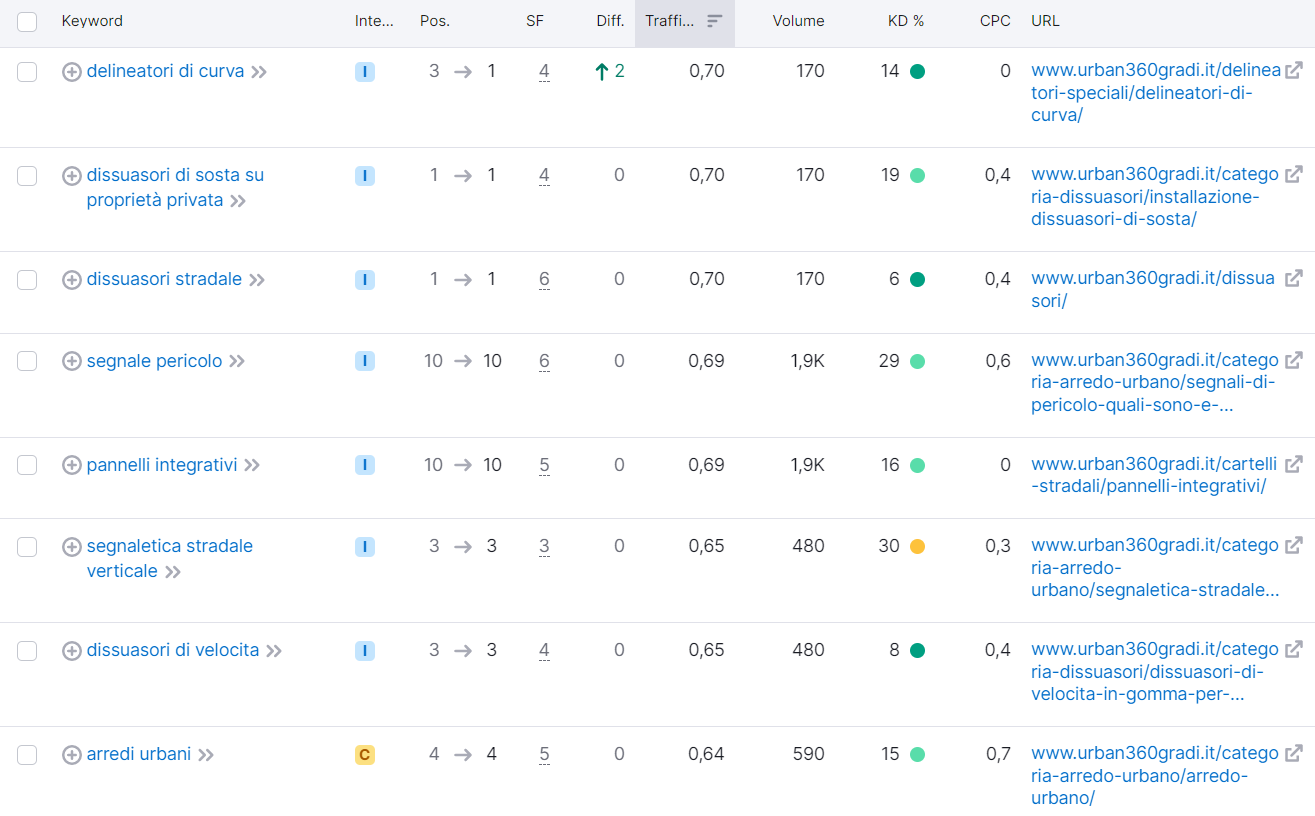
Task: Click Informational intent badge for segnale pericolo
Action: click(365, 361)
